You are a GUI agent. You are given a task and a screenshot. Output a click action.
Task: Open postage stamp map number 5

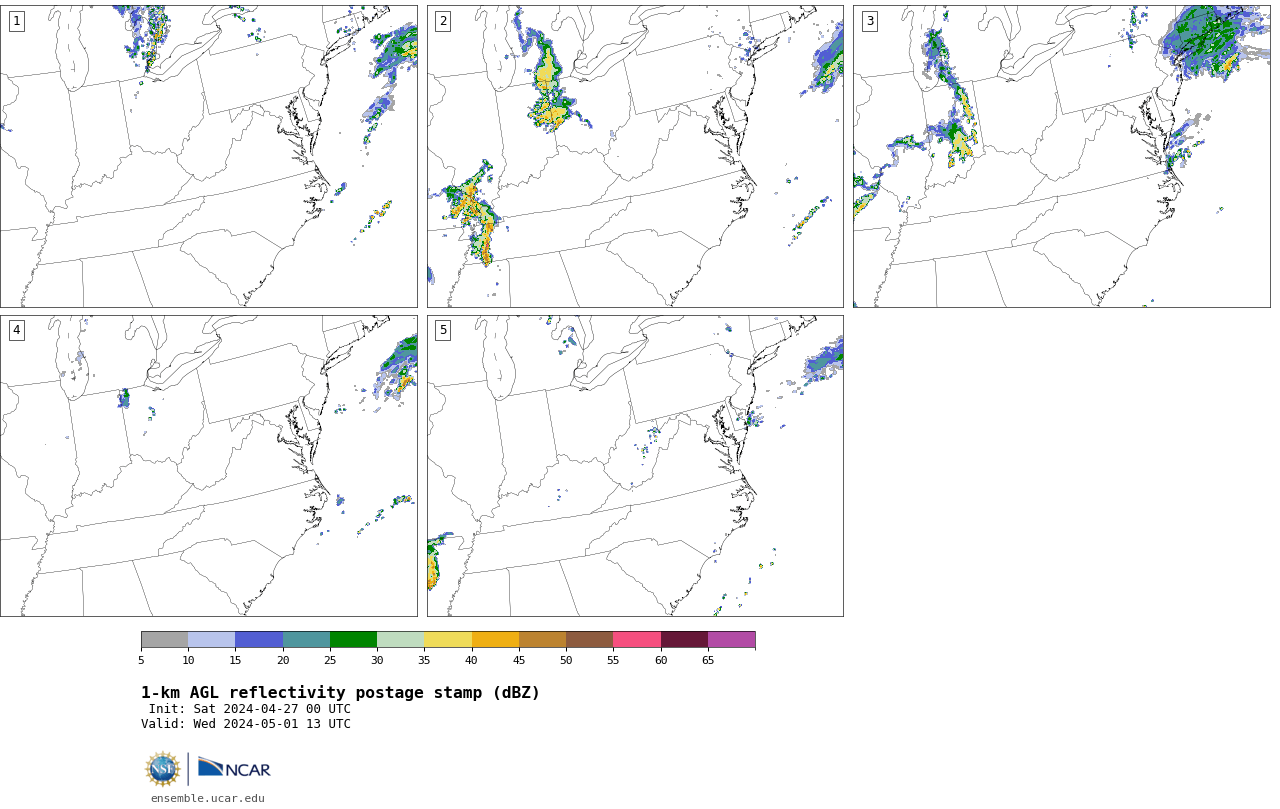click(635, 466)
